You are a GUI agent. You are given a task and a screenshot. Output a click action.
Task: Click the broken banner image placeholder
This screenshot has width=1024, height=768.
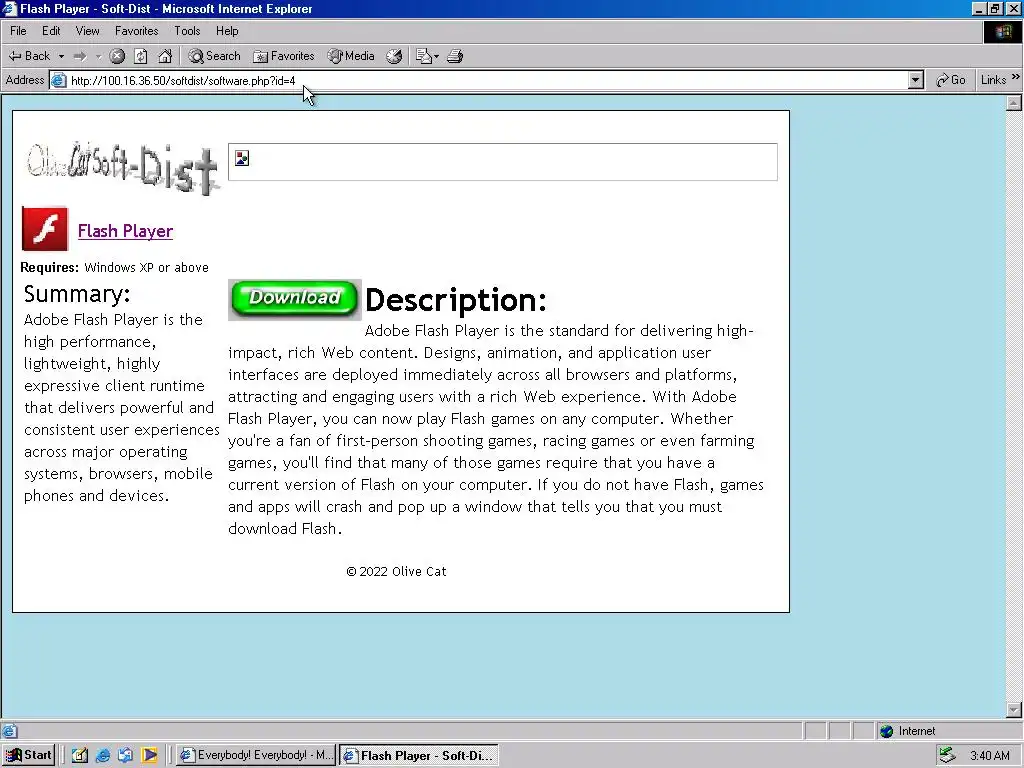503,161
